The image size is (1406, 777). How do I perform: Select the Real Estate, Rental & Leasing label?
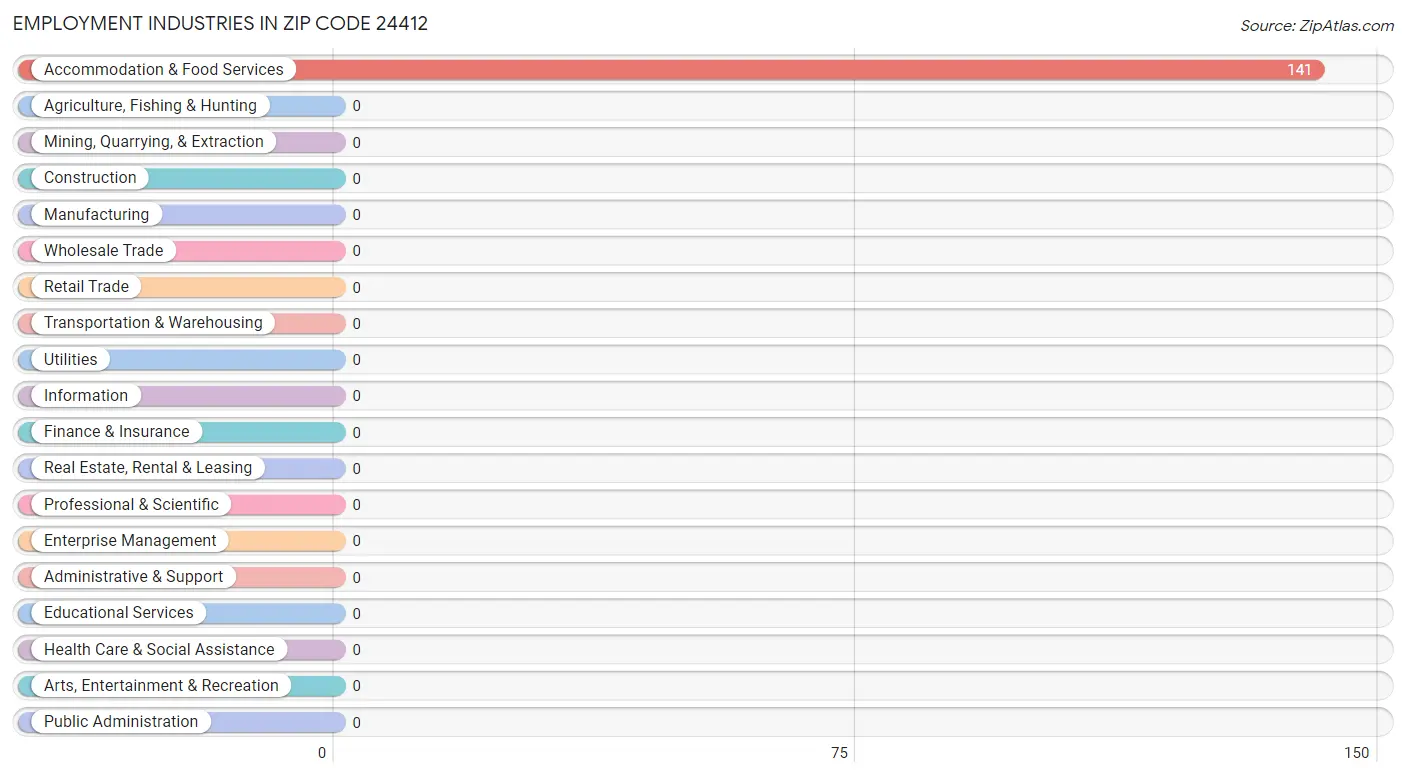pos(148,468)
